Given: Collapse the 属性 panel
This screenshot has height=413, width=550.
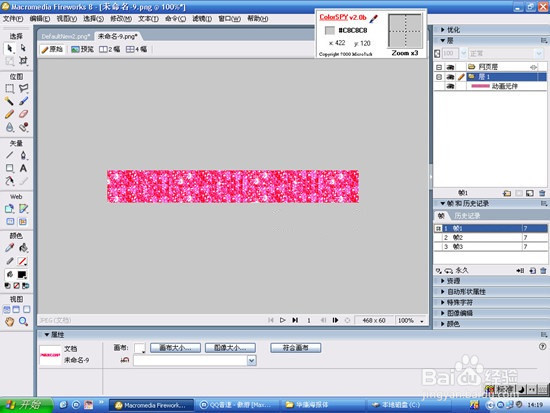Looking at the screenshot, I should 46,335.
